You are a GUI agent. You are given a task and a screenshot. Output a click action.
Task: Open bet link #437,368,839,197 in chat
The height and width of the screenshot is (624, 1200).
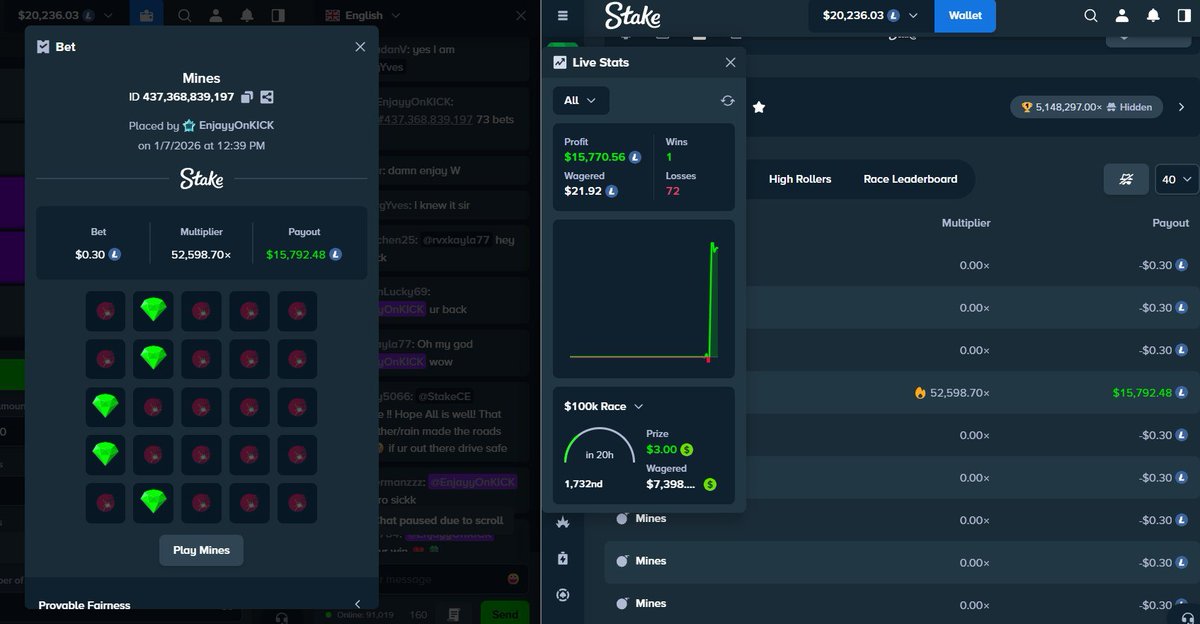tap(424, 119)
